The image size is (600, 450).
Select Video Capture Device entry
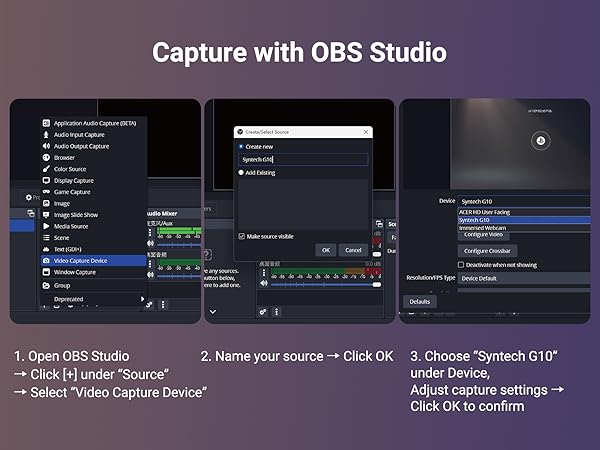tap(93, 261)
